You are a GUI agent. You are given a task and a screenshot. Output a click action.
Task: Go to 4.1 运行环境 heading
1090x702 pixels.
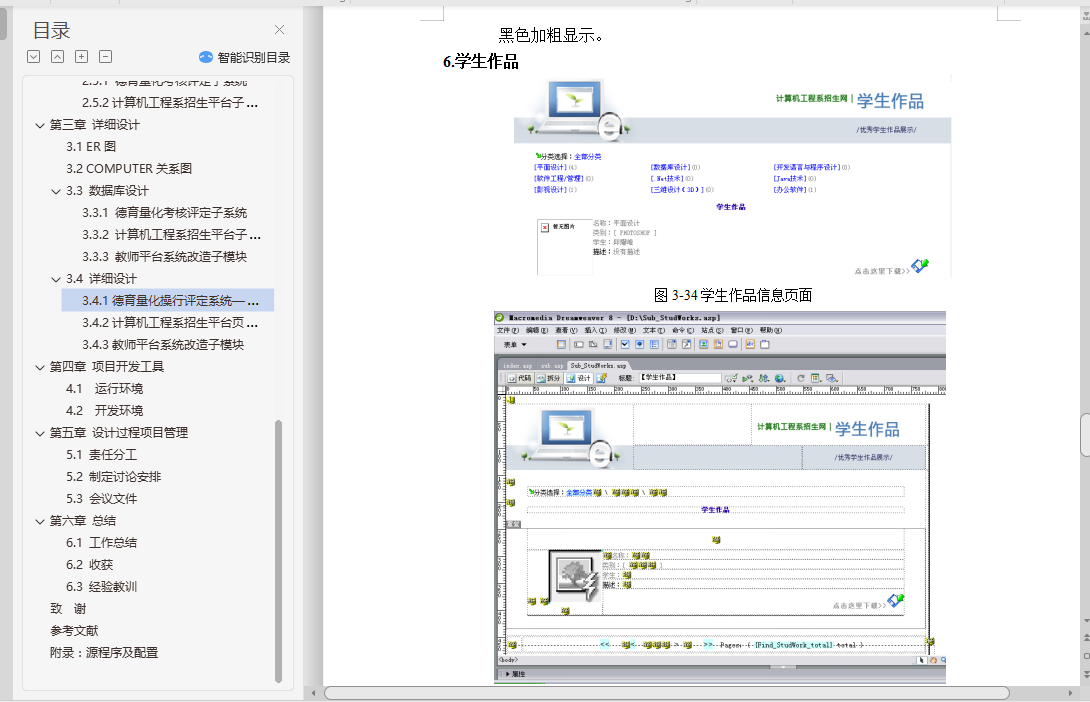coord(104,389)
